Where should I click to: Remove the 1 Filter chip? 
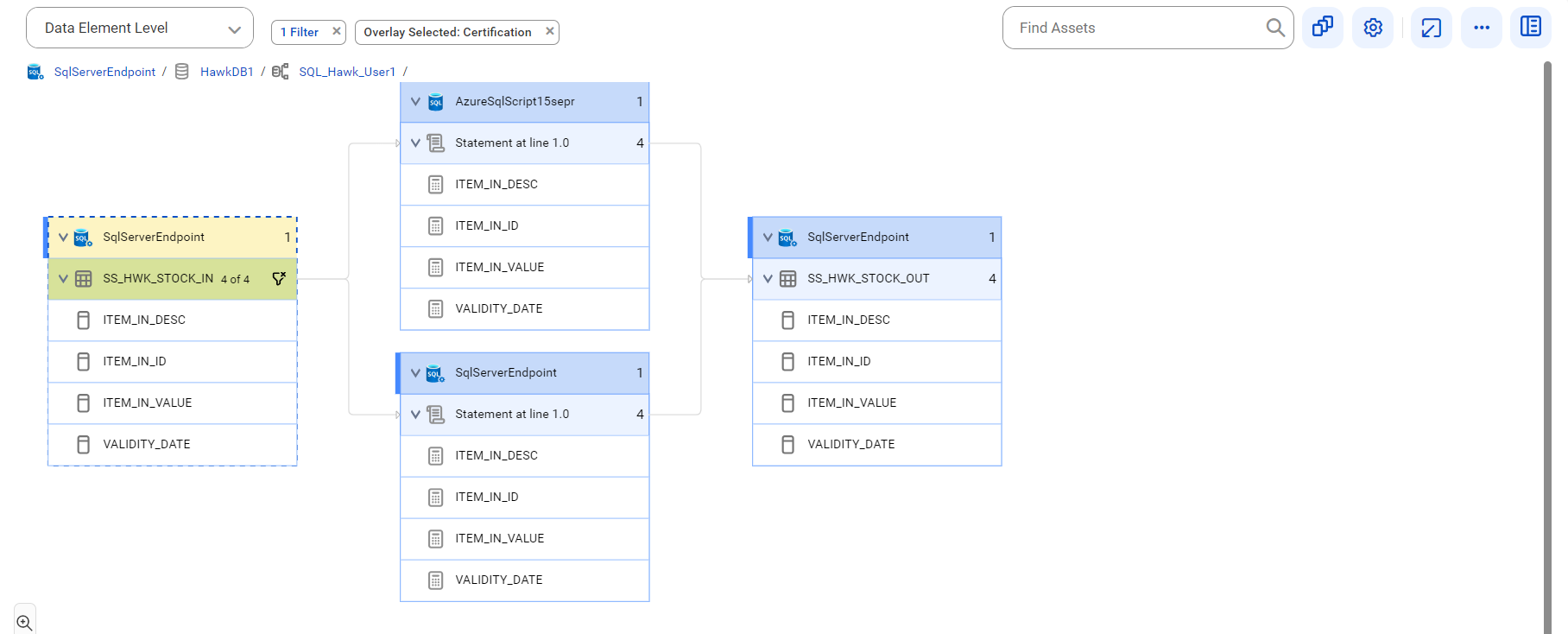tap(337, 31)
